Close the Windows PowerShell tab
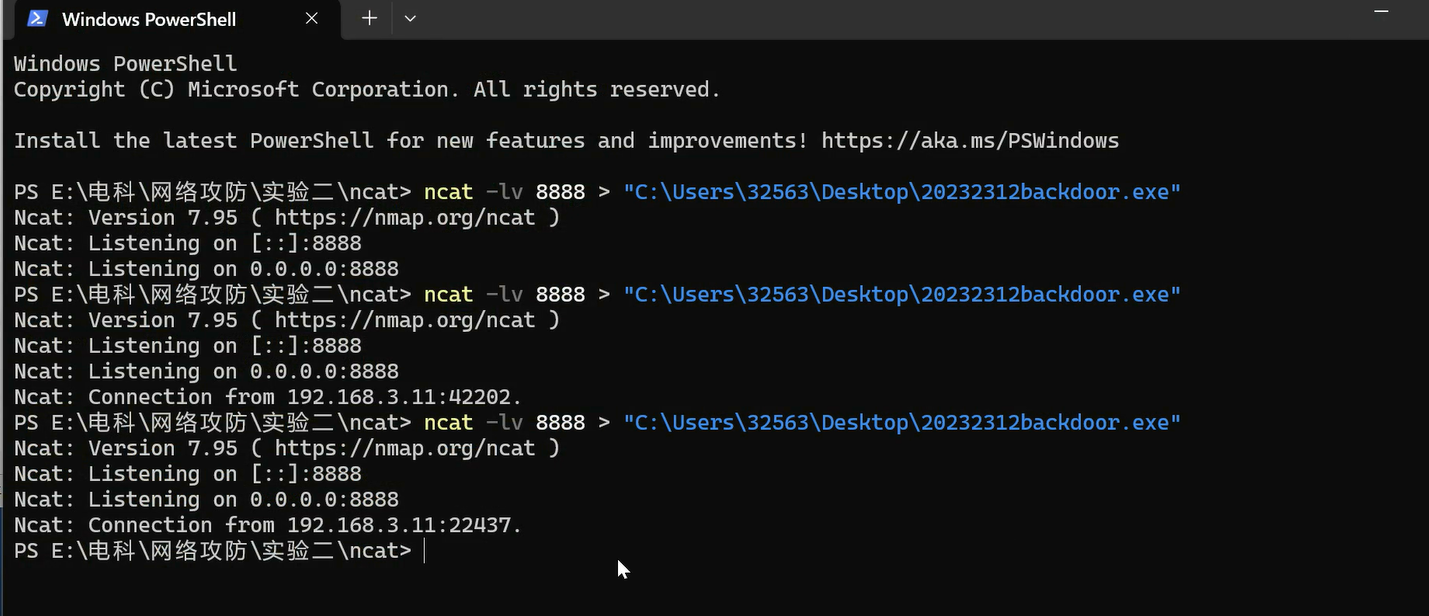The width and height of the screenshot is (1429, 616). 313,19
